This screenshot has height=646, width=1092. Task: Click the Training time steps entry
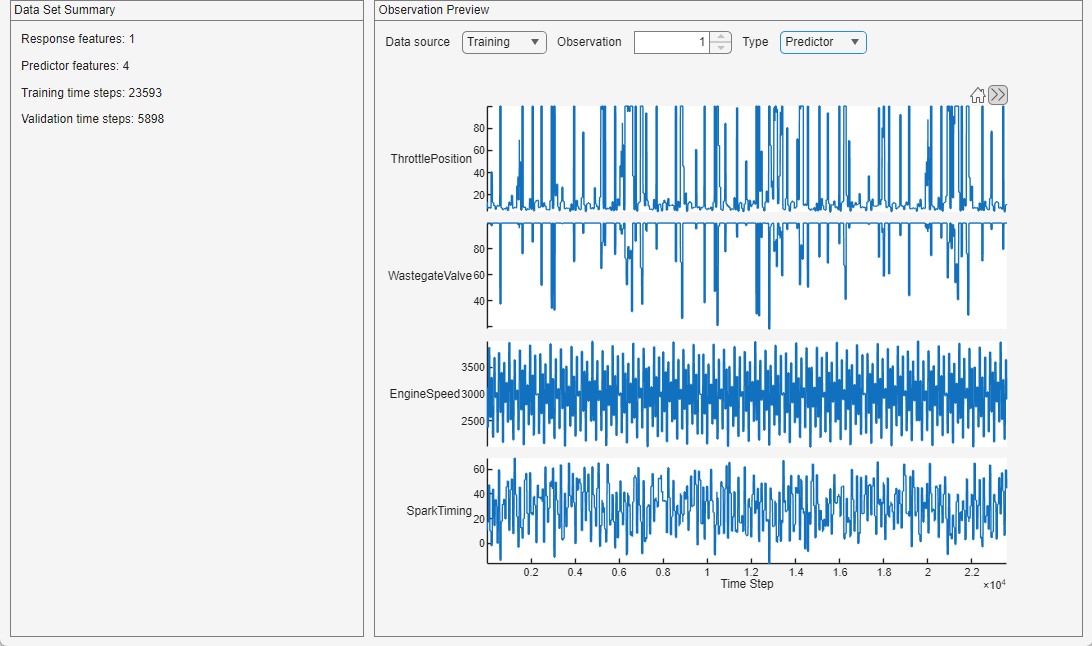click(91, 91)
